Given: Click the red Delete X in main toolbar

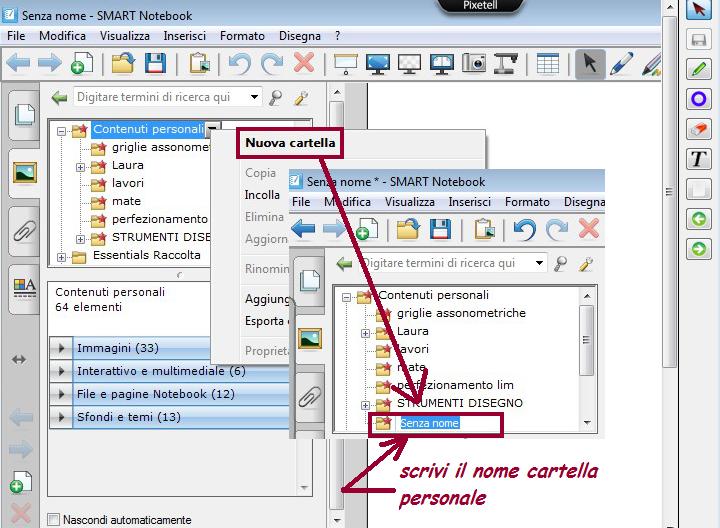Looking at the screenshot, I should [x=304, y=63].
